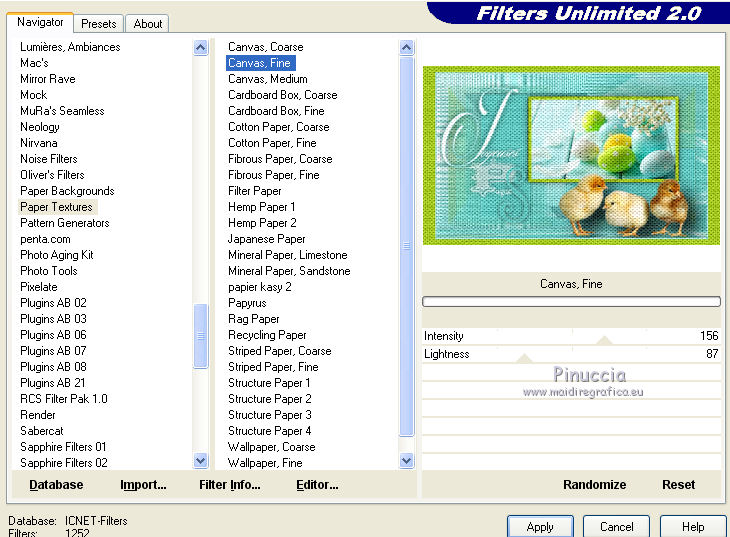Choose Canvas, Fine filter
The width and height of the screenshot is (730, 537).
pos(260,63)
